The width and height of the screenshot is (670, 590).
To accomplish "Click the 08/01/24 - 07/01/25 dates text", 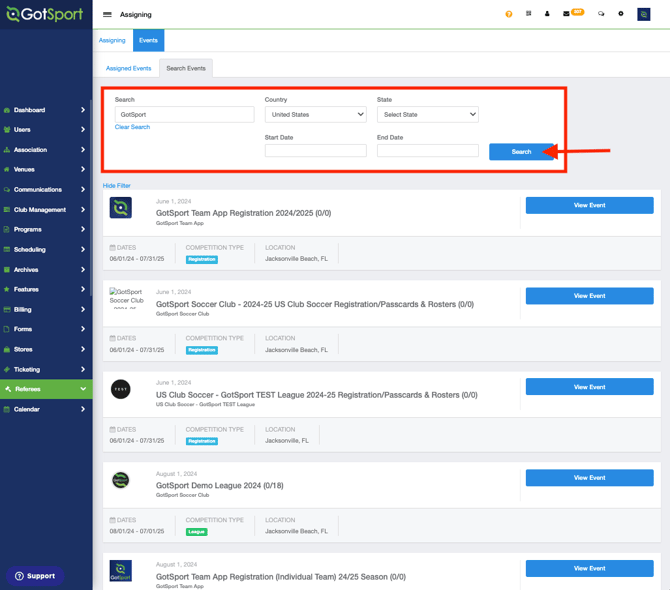I will click(x=137, y=531).
